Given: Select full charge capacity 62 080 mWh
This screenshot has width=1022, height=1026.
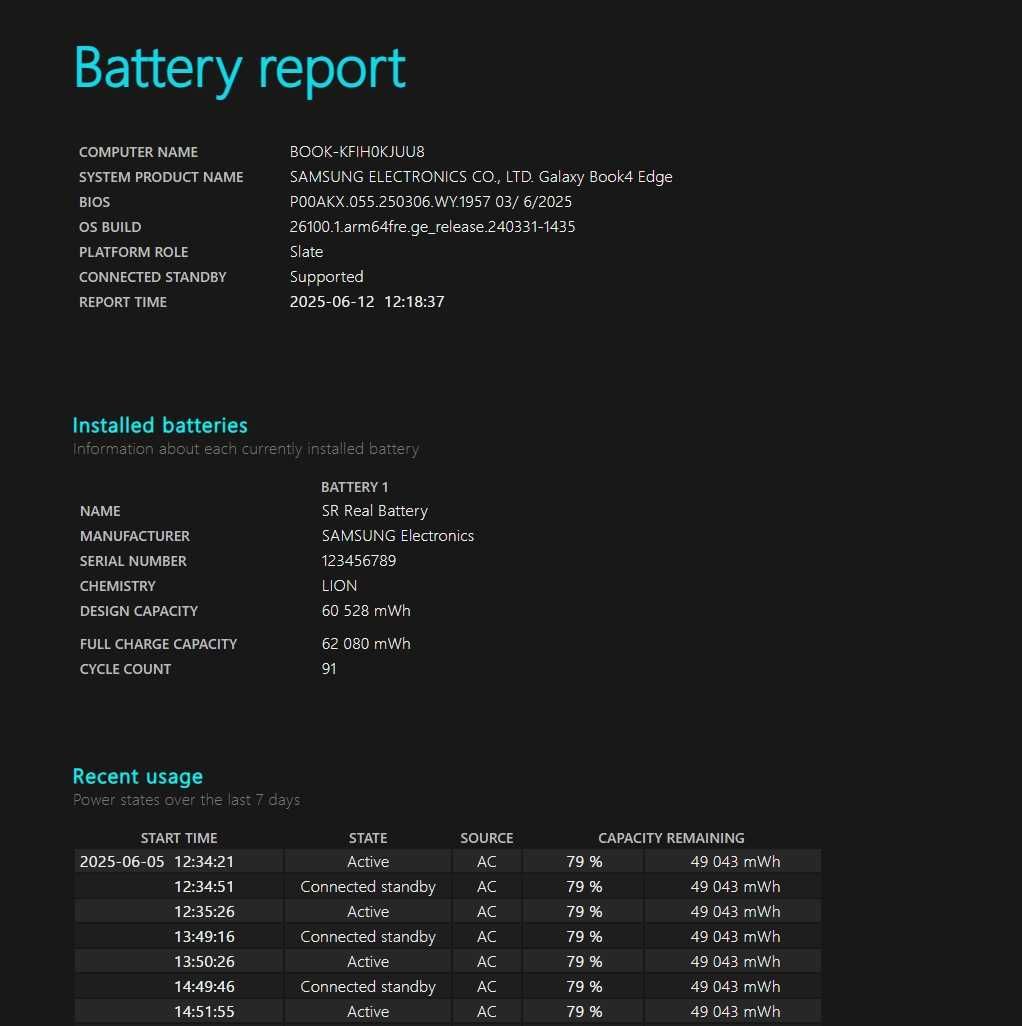Looking at the screenshot, I should pos(366,644).
